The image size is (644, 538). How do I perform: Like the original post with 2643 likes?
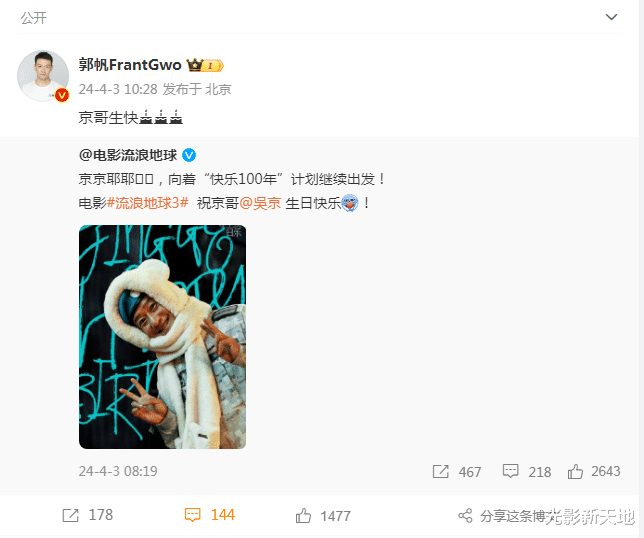(x=575, y=471)
